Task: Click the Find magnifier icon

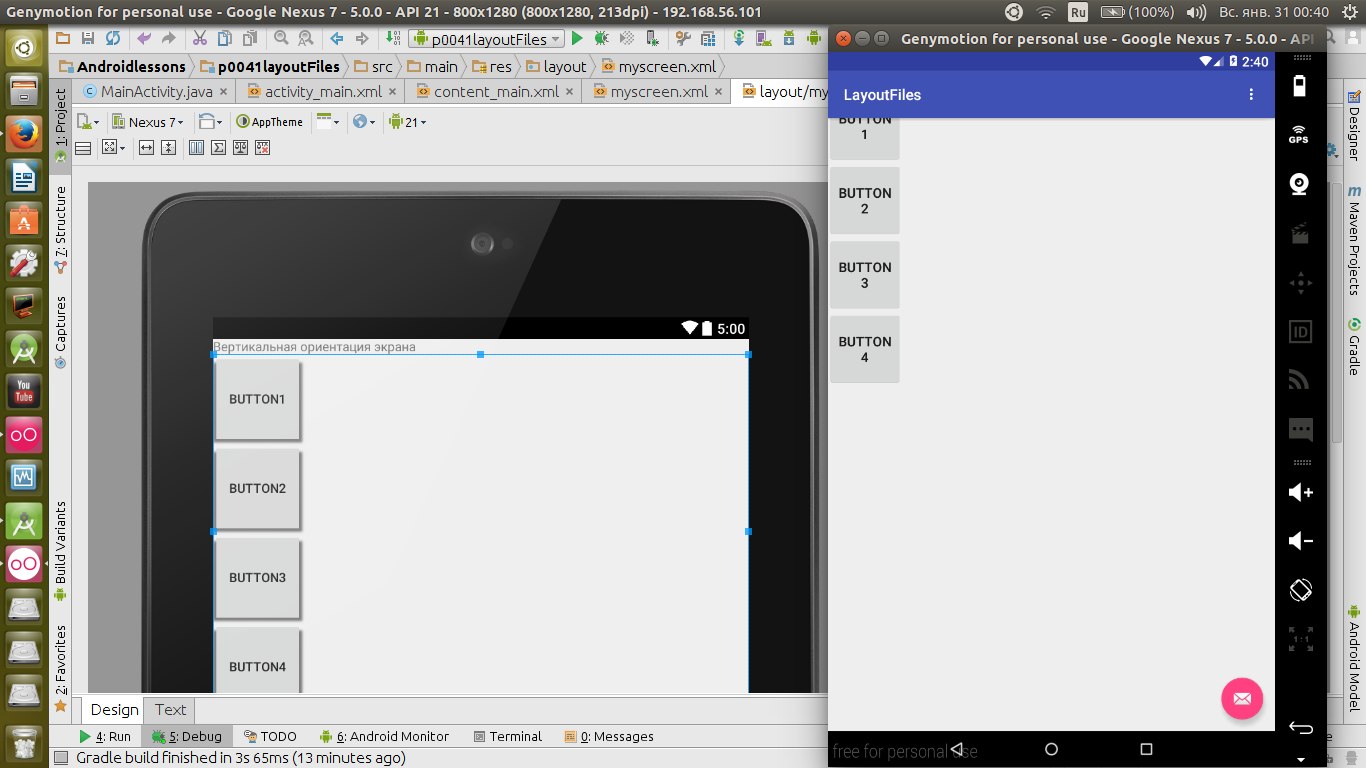Action: (x=281, y=38)
